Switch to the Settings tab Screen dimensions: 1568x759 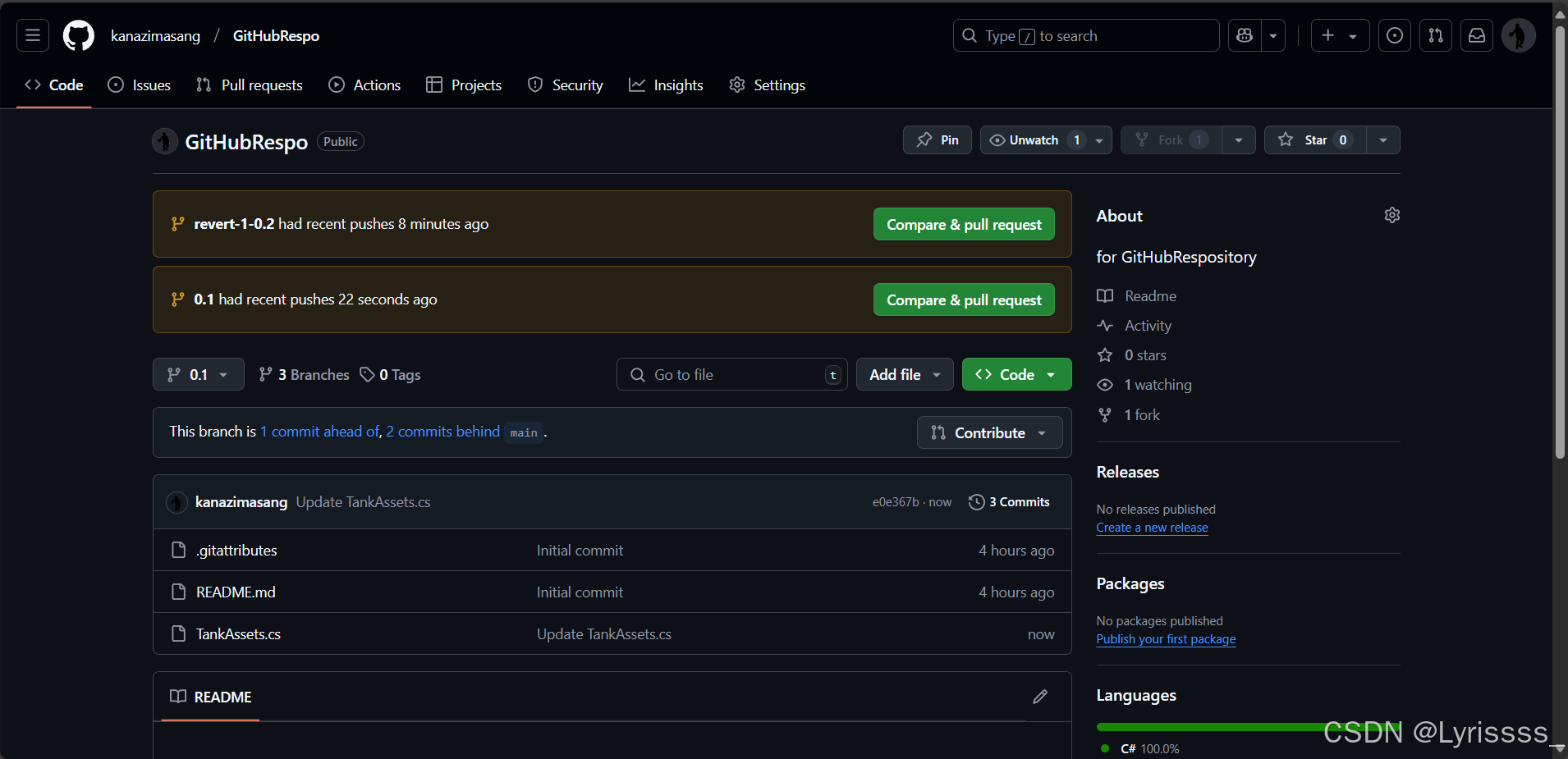pyautogui.click(x=767, y=85)
